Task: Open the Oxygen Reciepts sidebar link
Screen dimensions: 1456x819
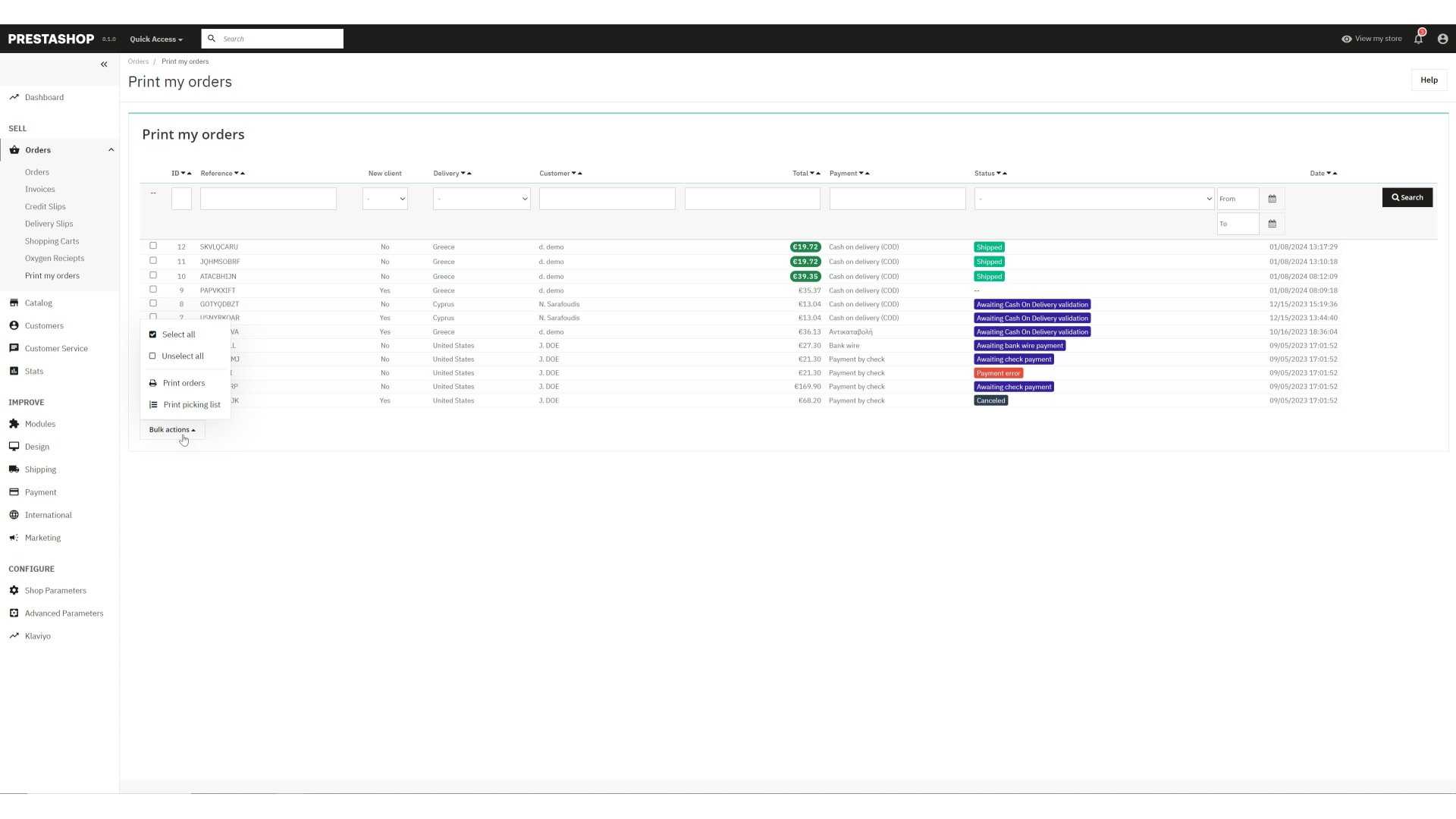Action: pos(55,259)
